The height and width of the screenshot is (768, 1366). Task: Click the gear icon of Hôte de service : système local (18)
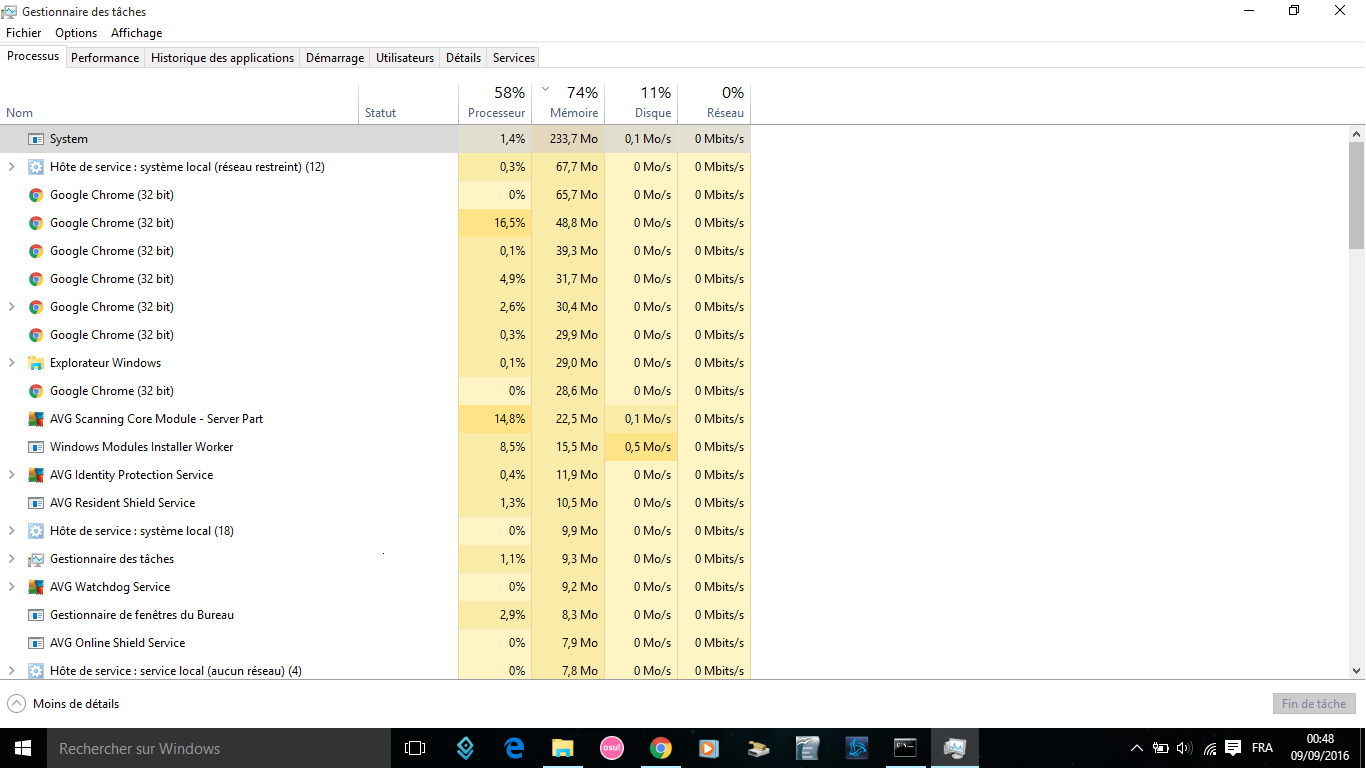pos(36,531)
